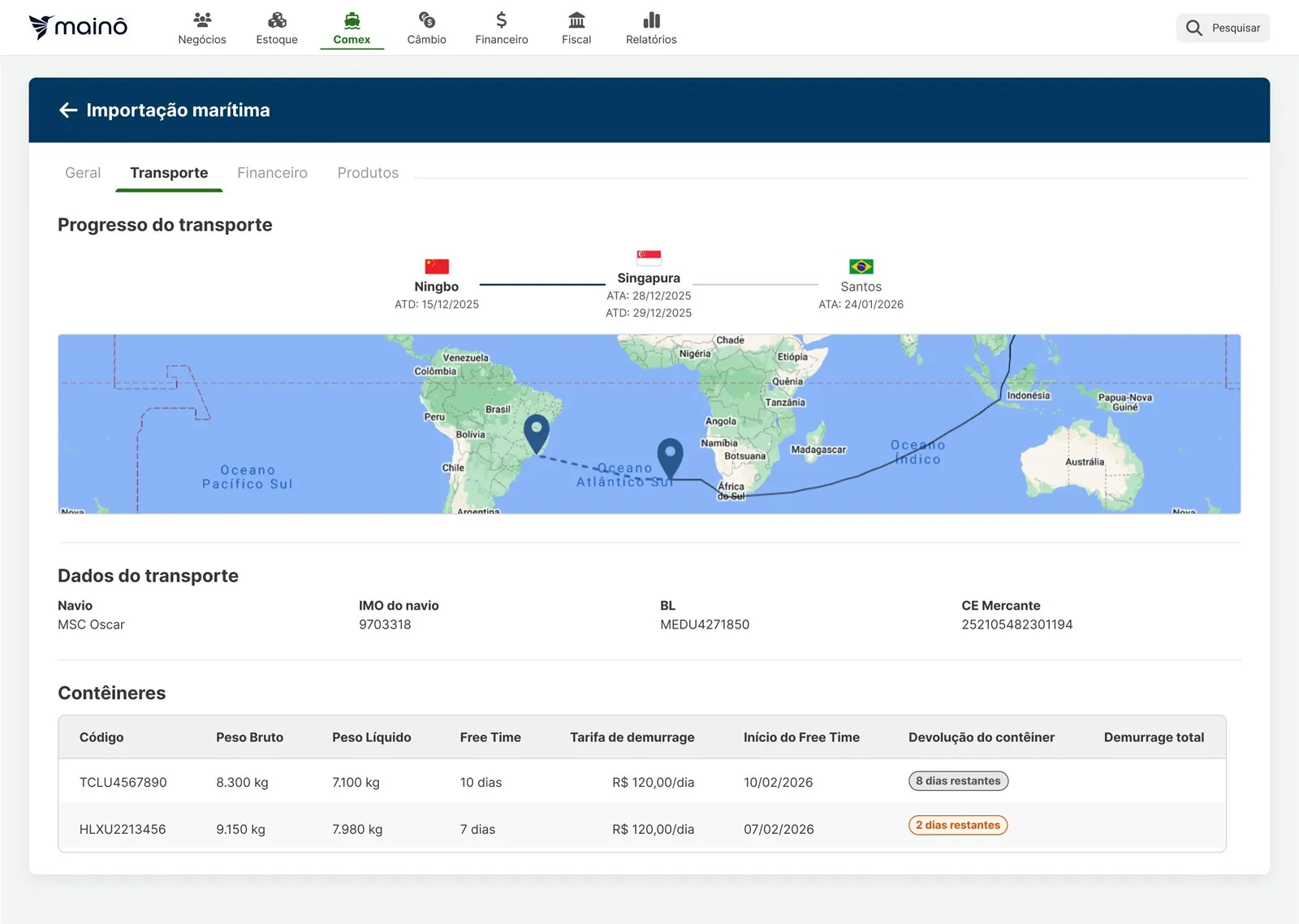Open Câmbio coins icon
Image resolution: width=1299 pixels, height=924 pixels.
click(x=426, y=19)
